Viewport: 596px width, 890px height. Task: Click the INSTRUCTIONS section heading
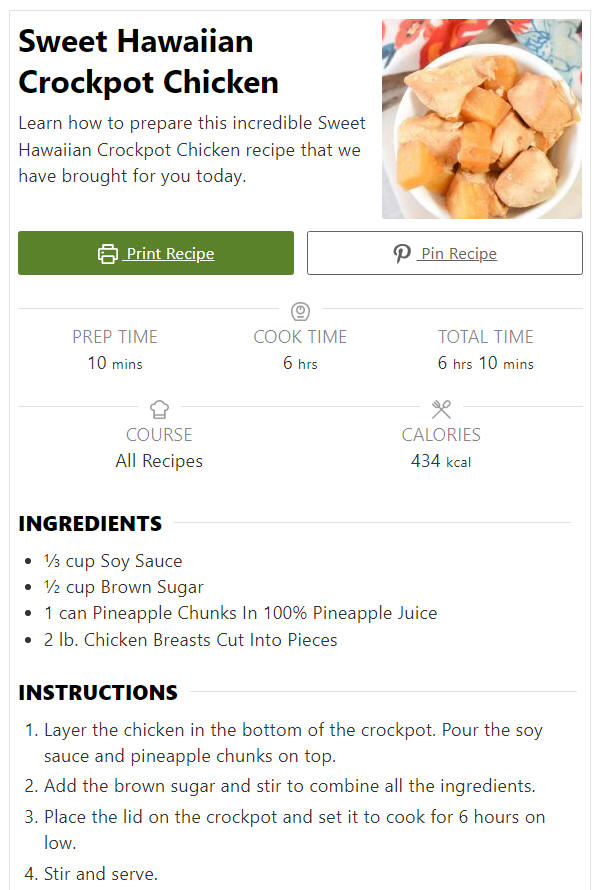coord(98,692)
